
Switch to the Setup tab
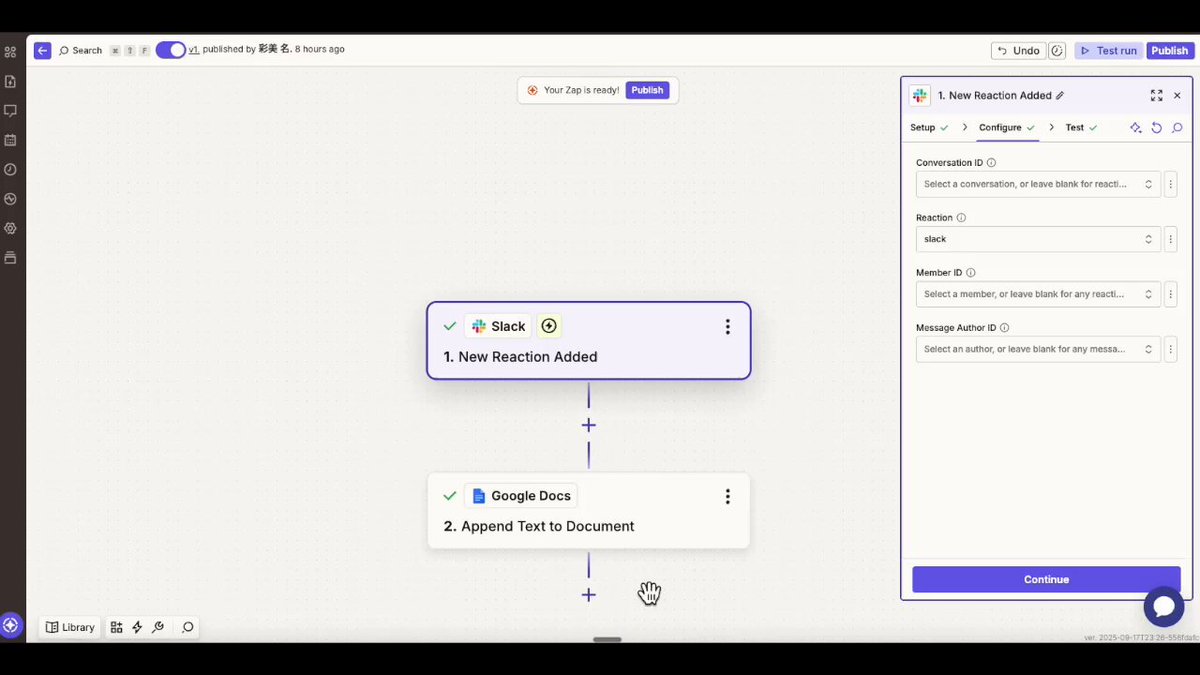[x=929, y=128]
